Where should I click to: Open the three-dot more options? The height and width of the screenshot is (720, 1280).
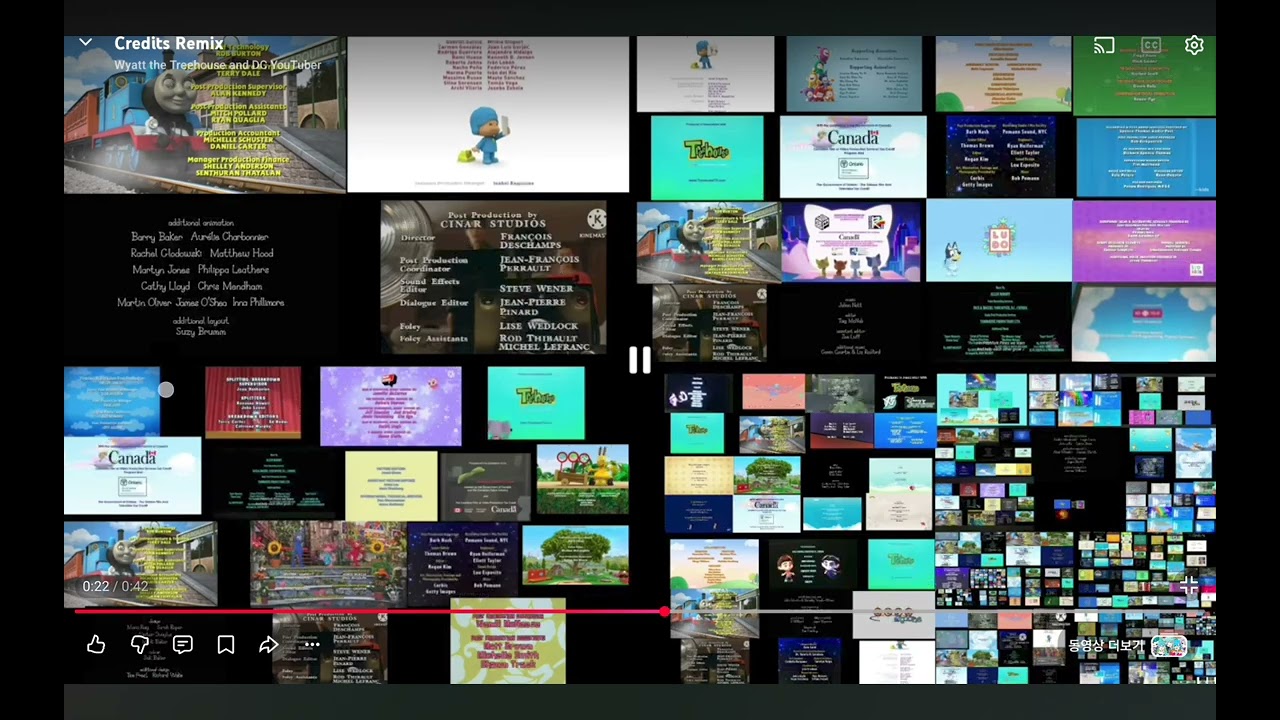click(x=311, y=645)
